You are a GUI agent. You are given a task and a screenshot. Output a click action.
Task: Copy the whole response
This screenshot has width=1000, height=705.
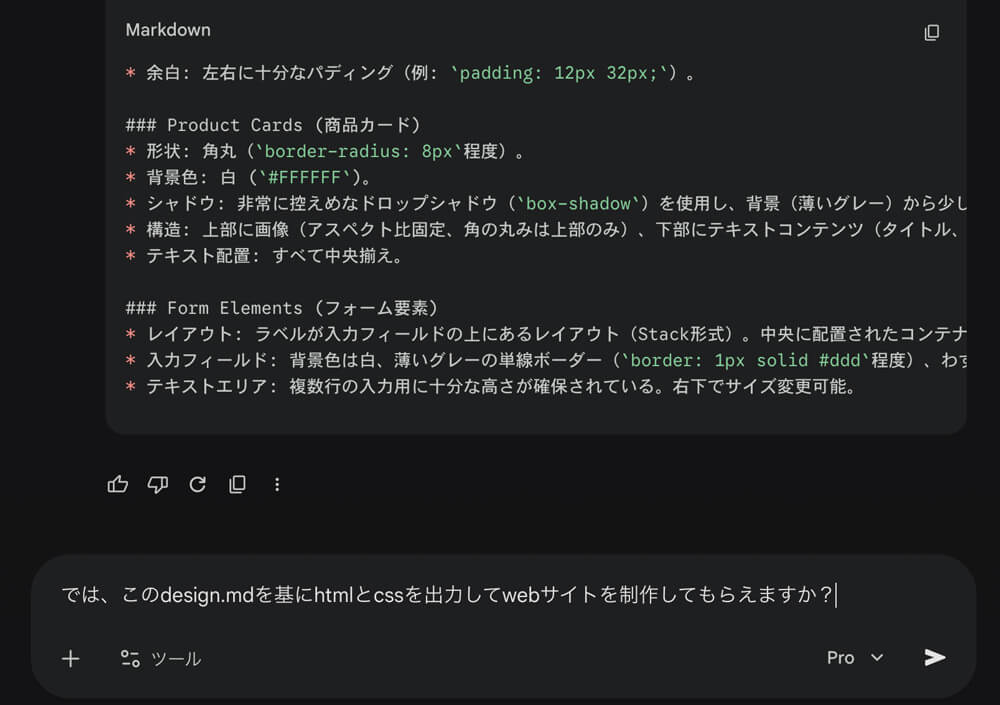[x=237, y=485]
